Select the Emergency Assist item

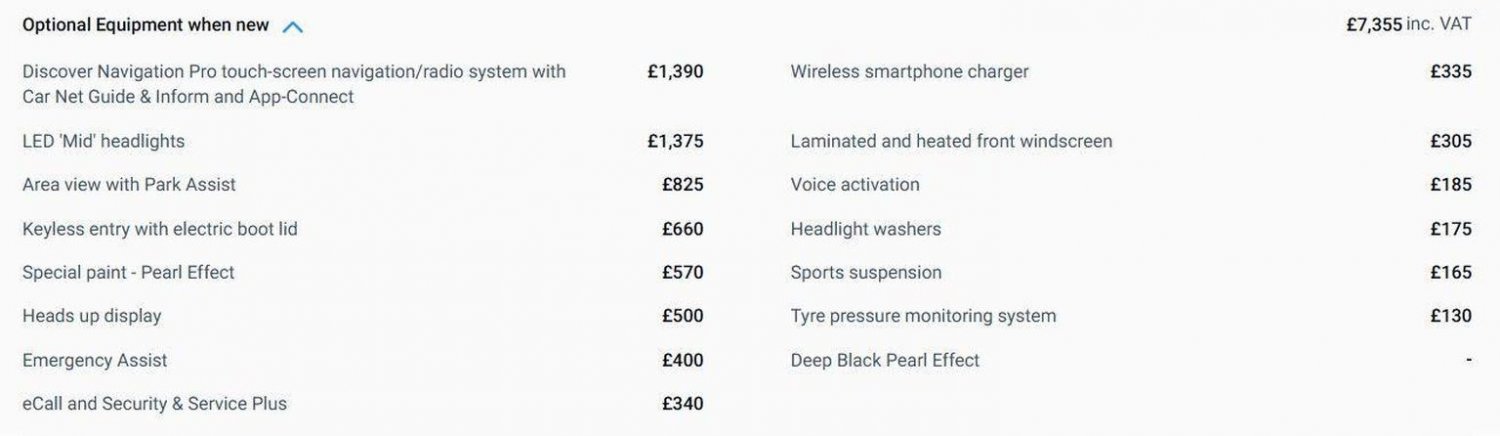(95, 360)
